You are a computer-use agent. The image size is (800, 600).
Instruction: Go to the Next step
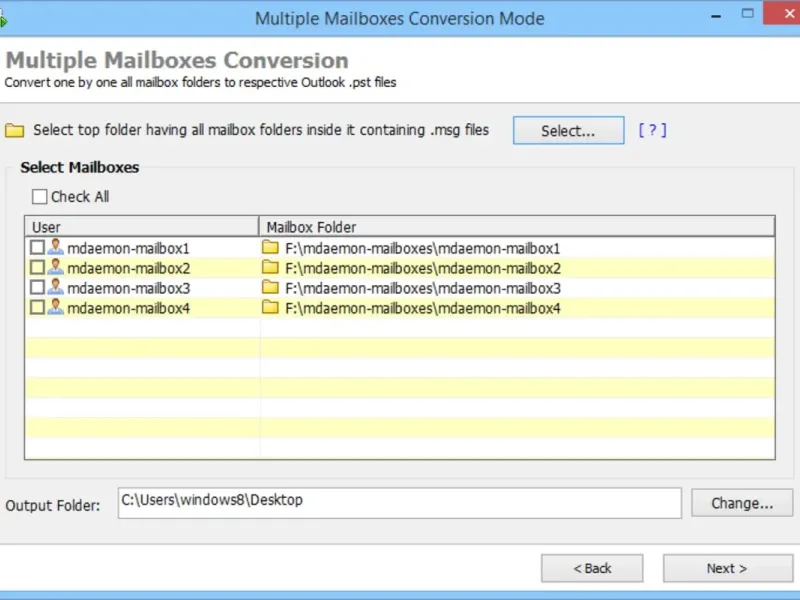coord(726,568)
